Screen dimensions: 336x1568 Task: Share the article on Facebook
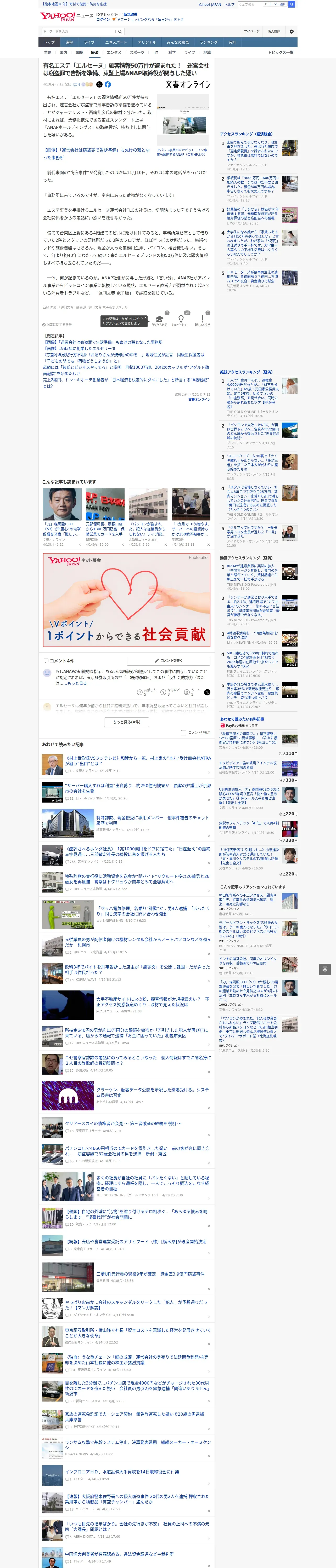click(x=107, y=85)
